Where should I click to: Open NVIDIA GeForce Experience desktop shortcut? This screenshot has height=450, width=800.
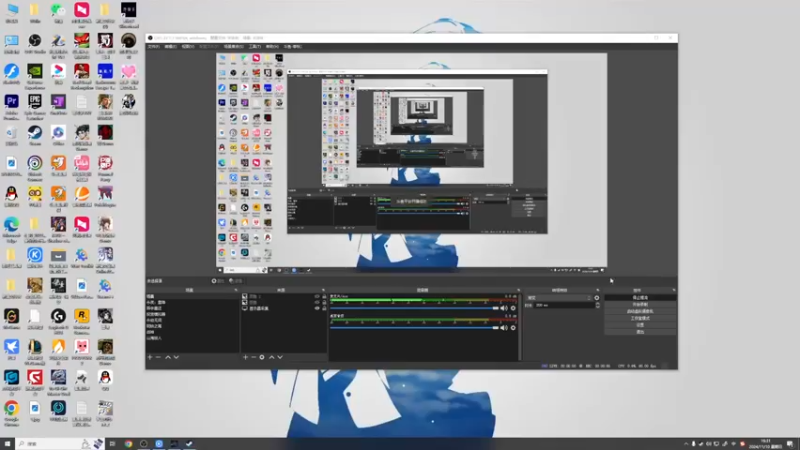(x=35, y=74)
